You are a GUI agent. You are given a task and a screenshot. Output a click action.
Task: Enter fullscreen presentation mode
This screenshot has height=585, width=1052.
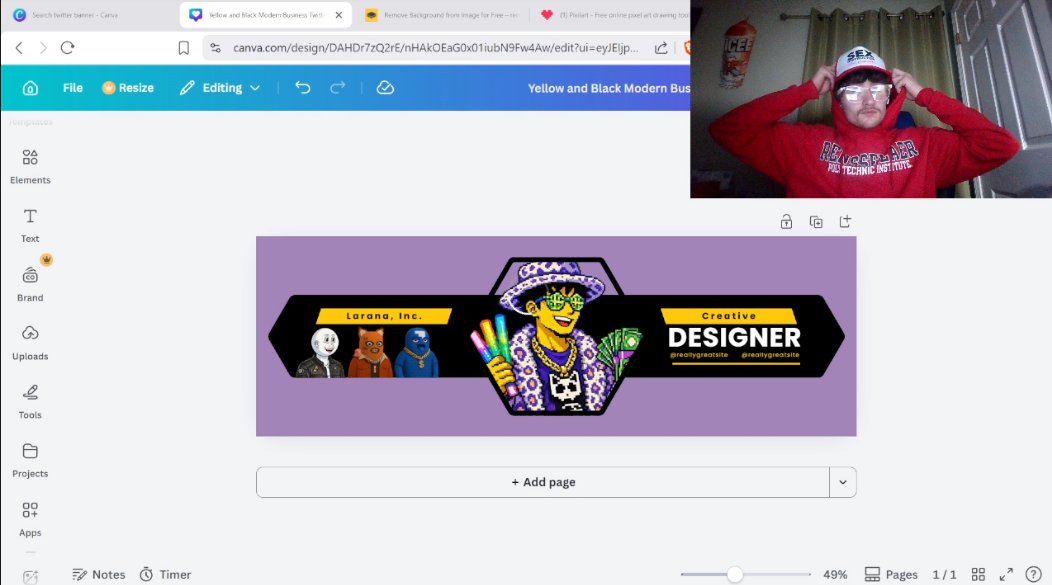[x=1006, y=574]
